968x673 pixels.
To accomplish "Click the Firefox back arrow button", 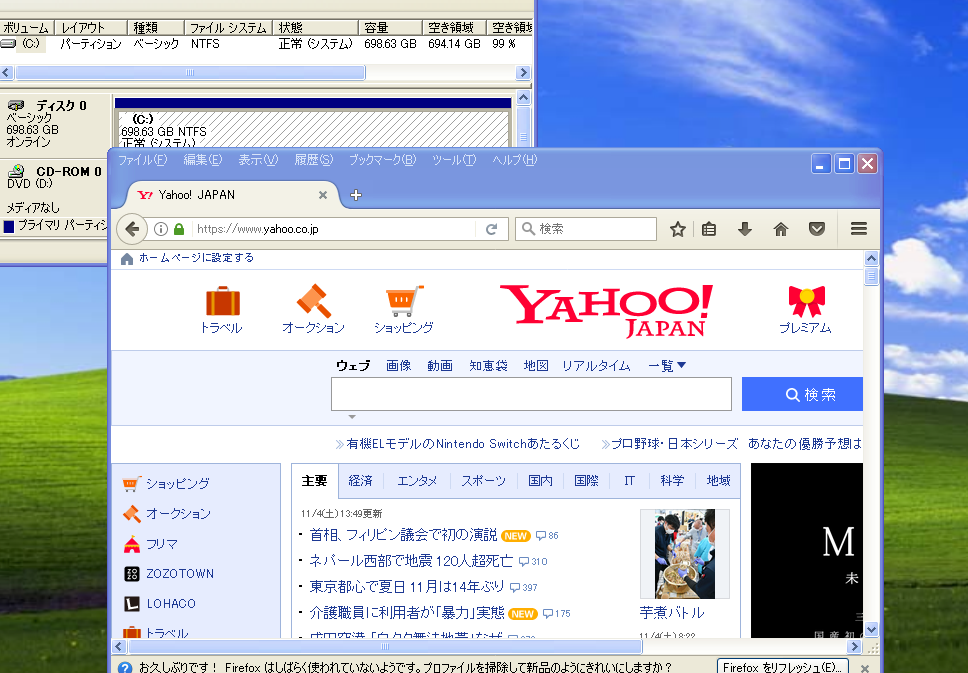I will pos(132,229).
